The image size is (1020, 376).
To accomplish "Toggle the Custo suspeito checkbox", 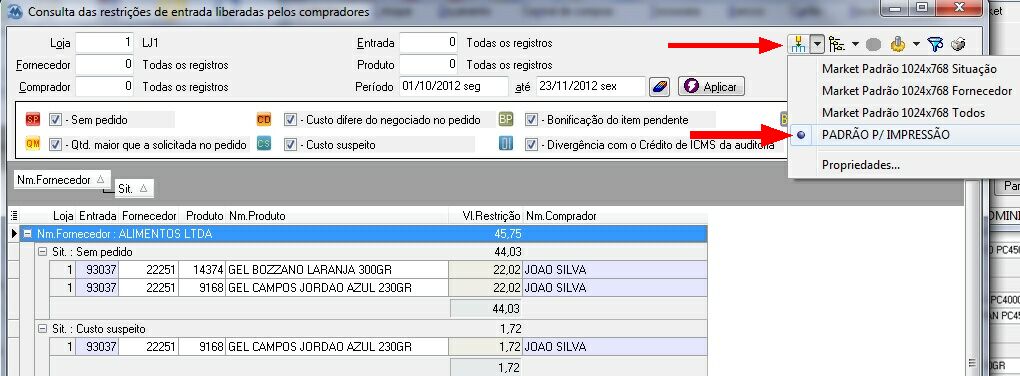I will [x=290, y=144].
